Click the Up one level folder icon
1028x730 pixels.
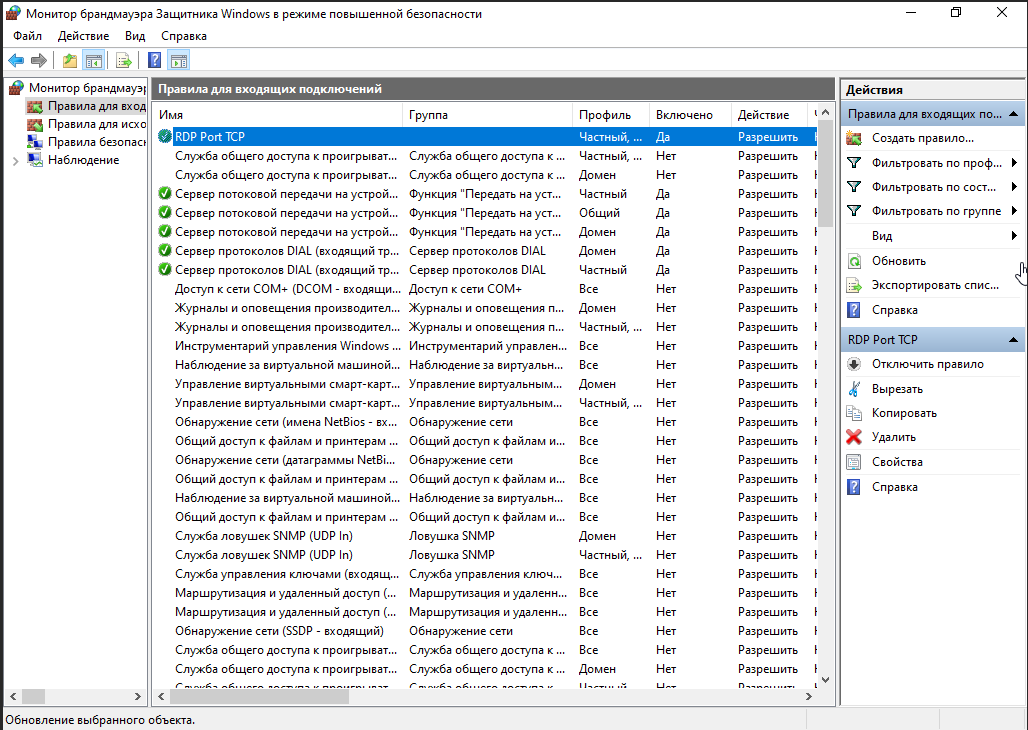pyautogui.click(x=69, y=60)
